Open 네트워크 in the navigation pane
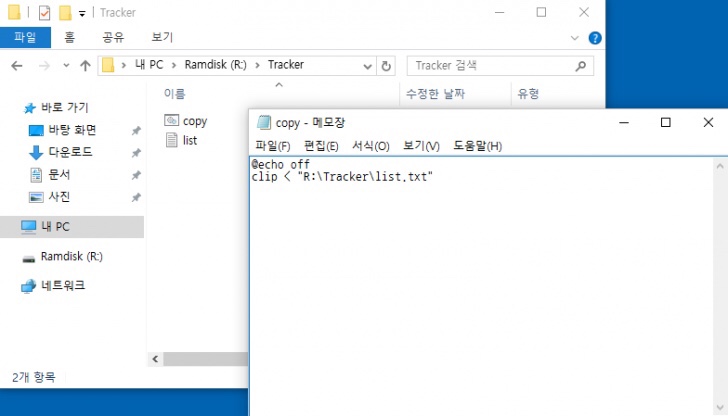 tap(63, 286)
